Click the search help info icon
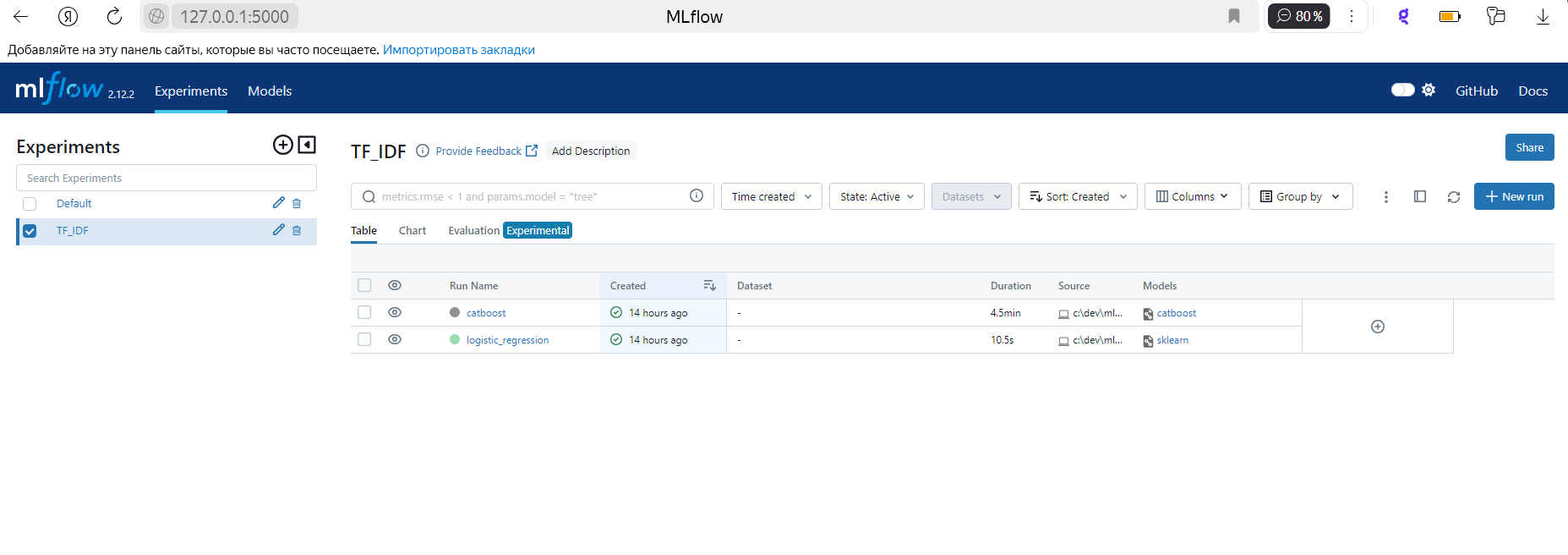 (x=697, y=196)
